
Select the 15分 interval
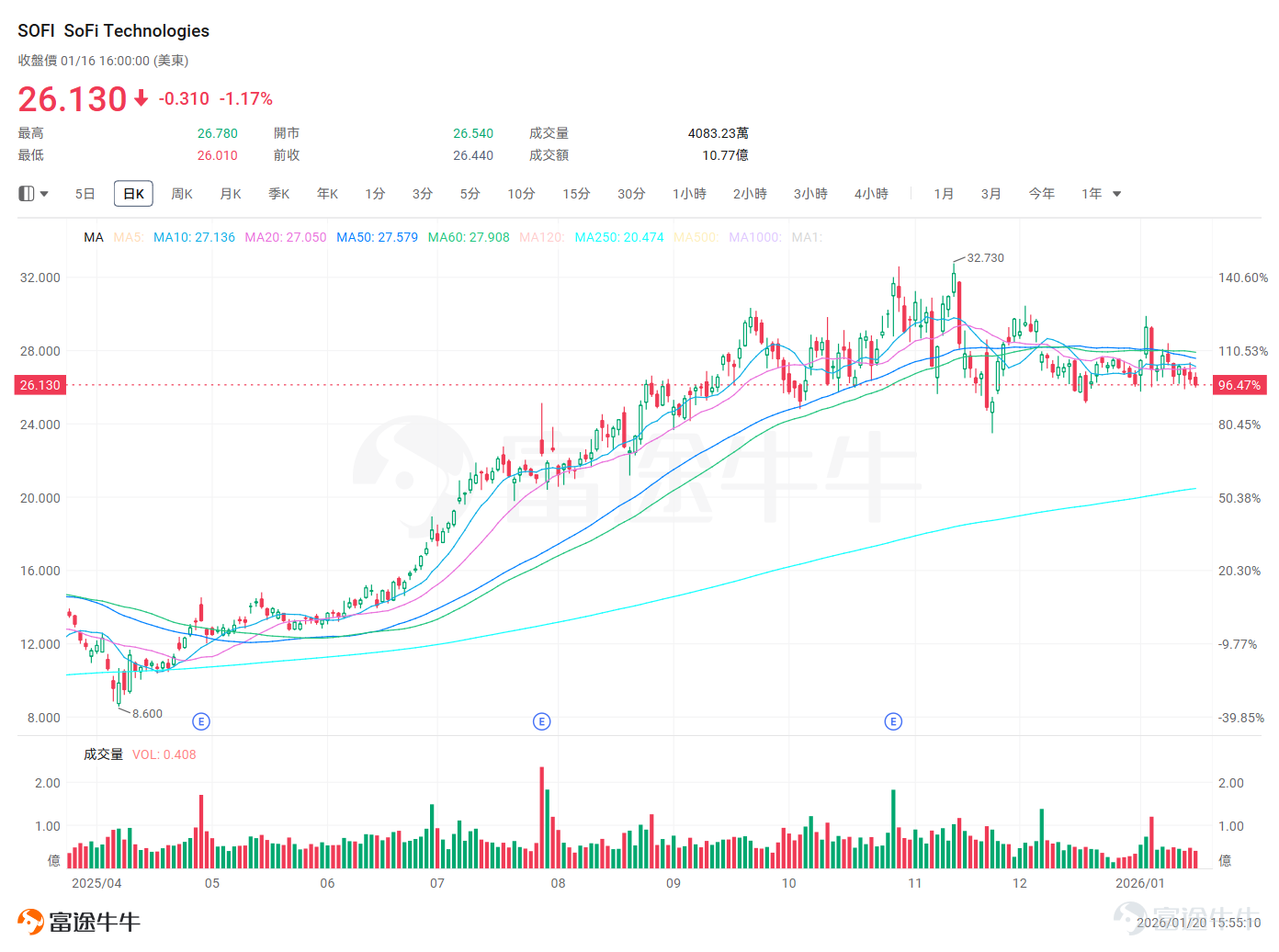tap(576, 194)
